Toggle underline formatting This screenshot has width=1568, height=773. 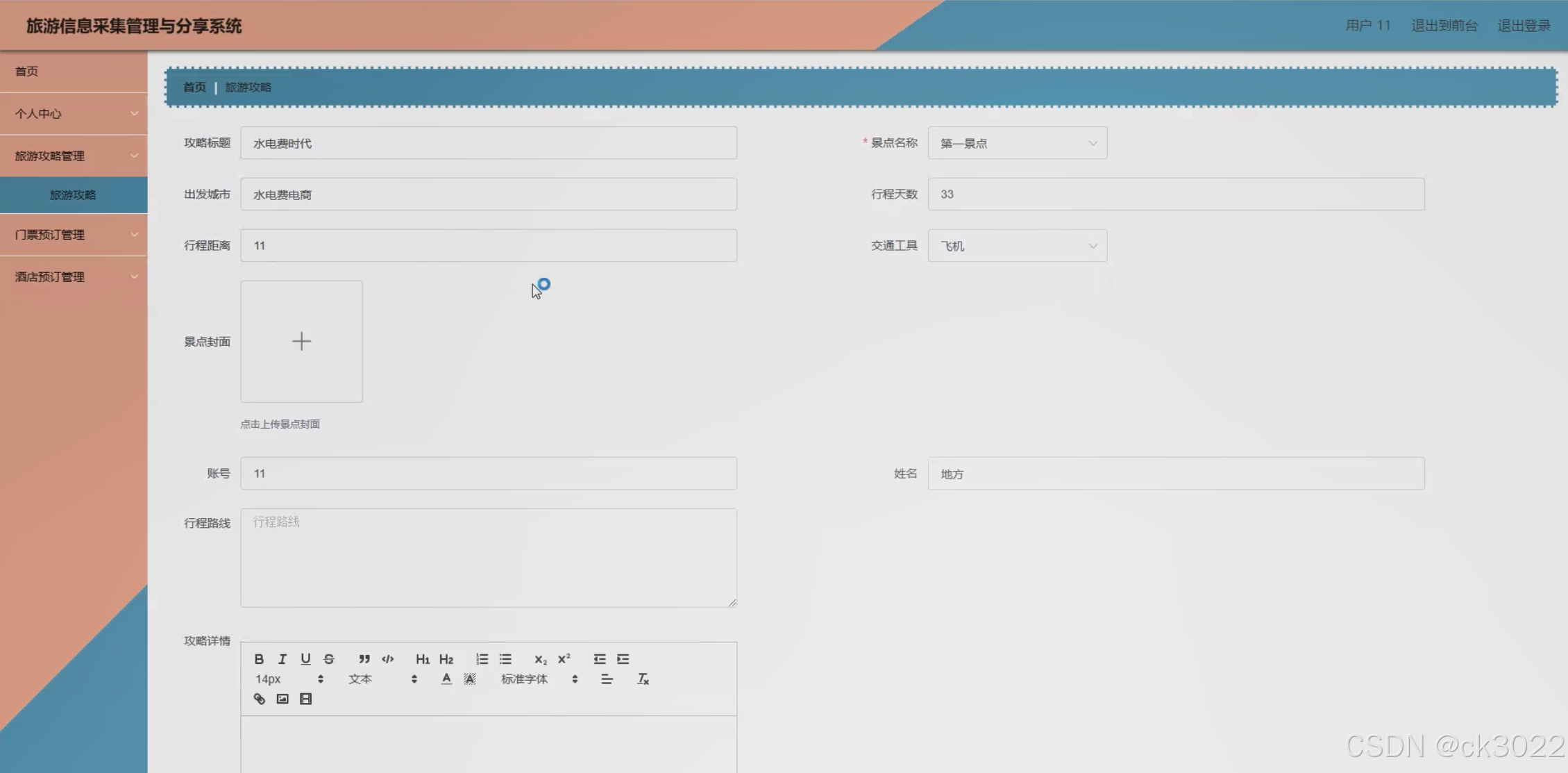[x=305, y=659]
